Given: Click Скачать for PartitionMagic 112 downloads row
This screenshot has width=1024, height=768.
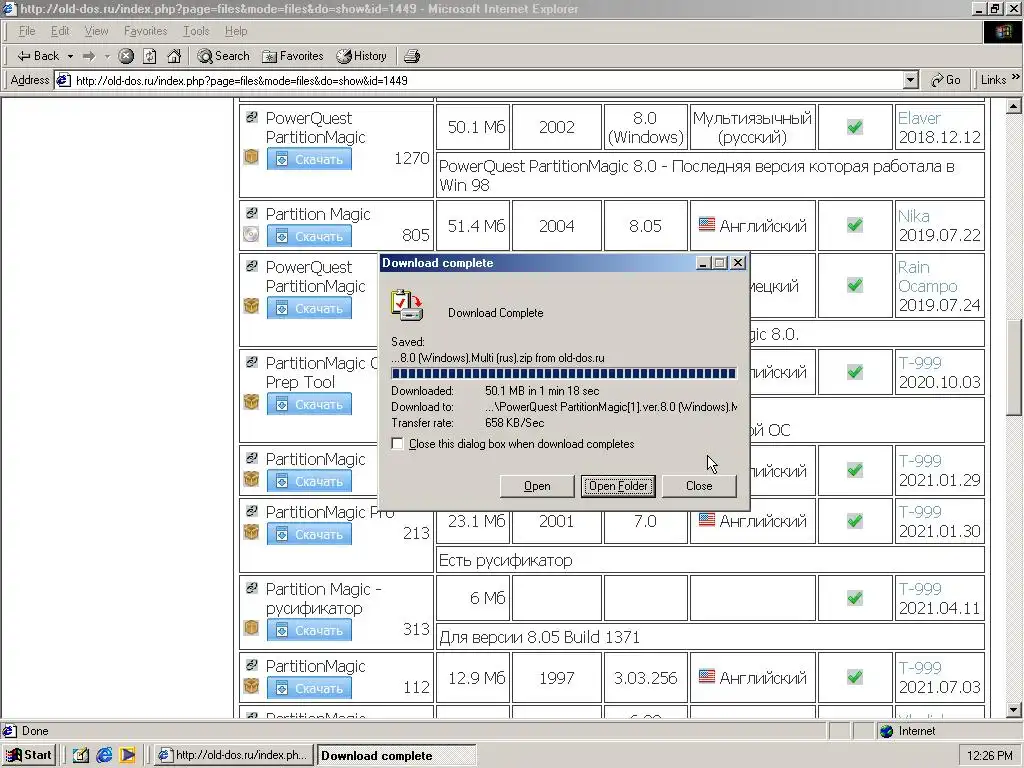Looking at the screenshot, I should (x=309, y=688).
